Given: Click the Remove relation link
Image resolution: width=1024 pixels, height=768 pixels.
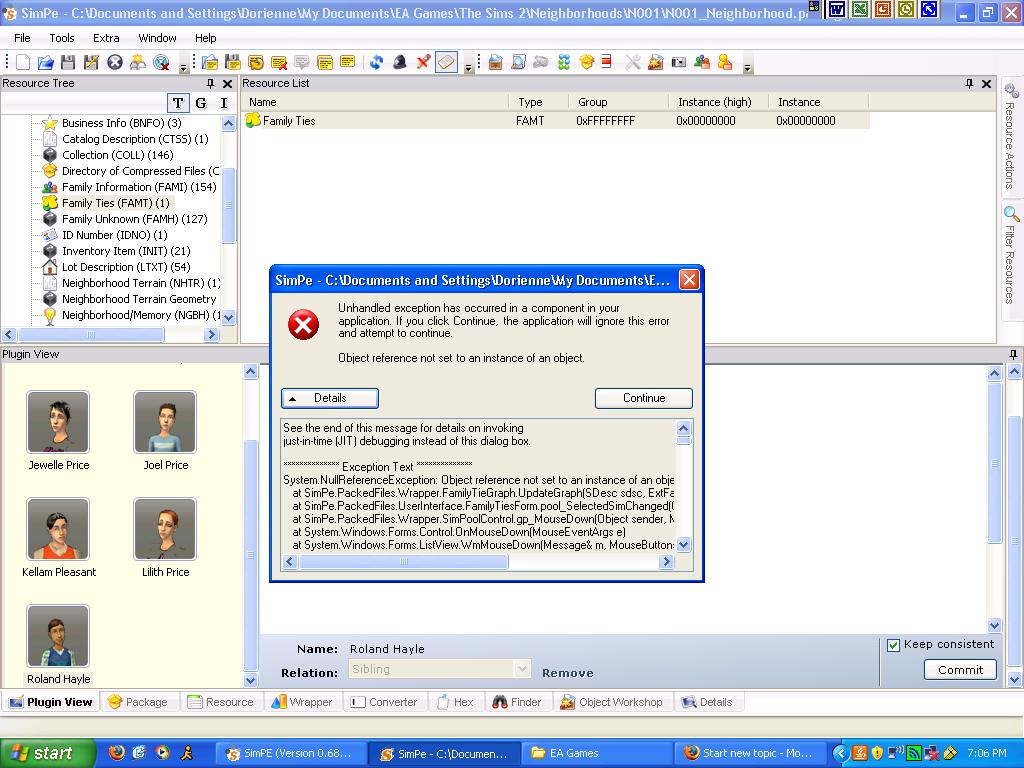Looking at the screenshot, I should coord(568,673).
